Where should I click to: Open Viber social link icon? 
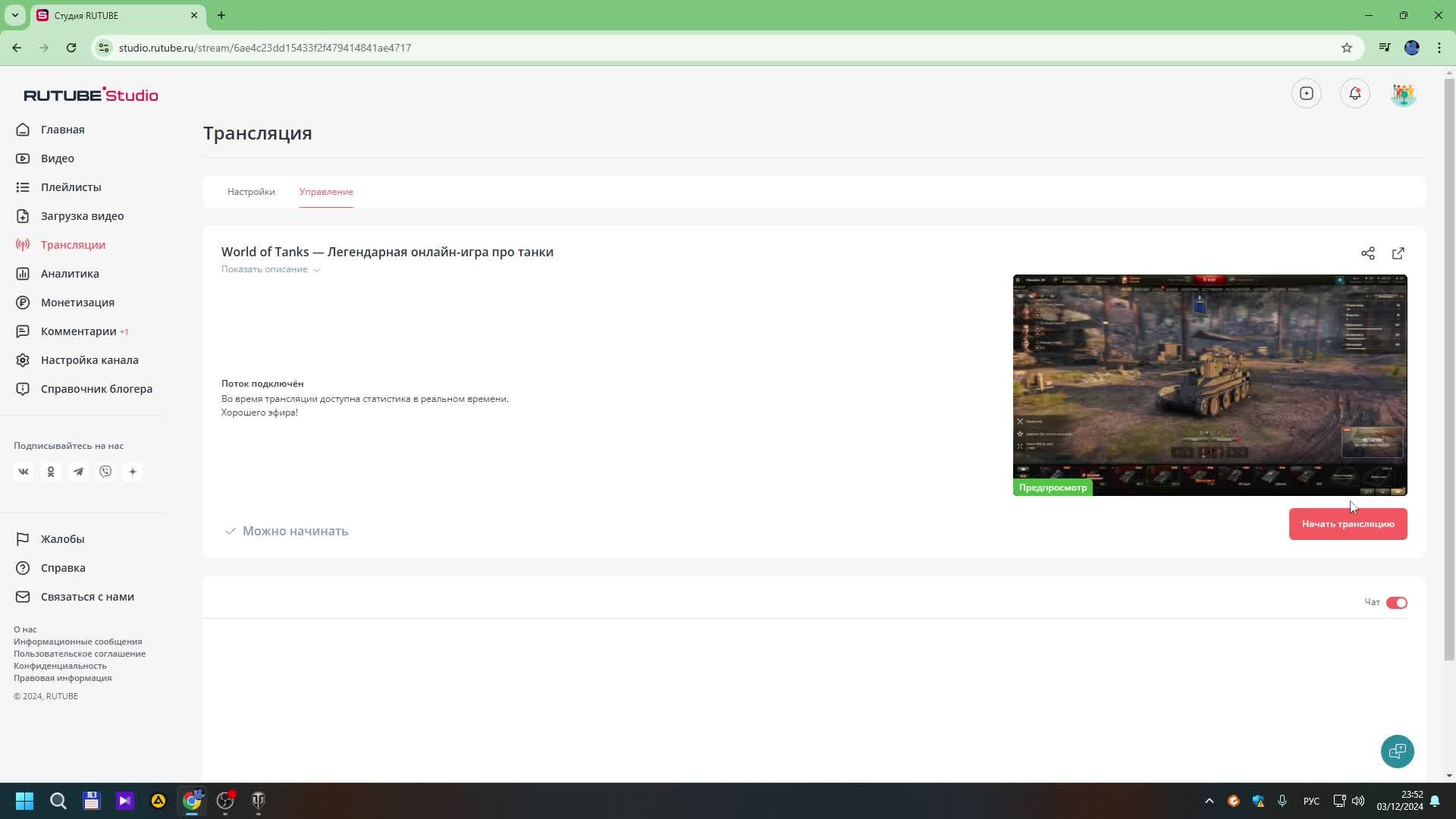tap(105, 472)
